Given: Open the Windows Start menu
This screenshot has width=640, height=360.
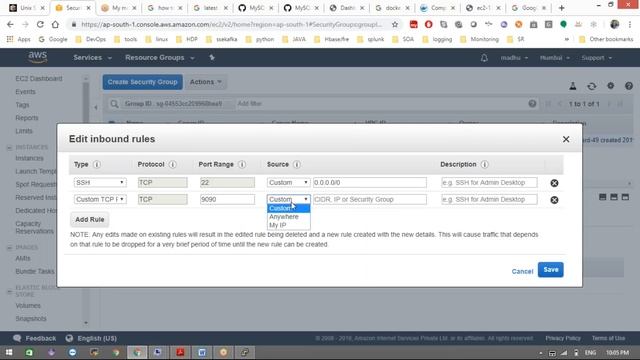Looking at the screenshot, I should tap(9, 352).
